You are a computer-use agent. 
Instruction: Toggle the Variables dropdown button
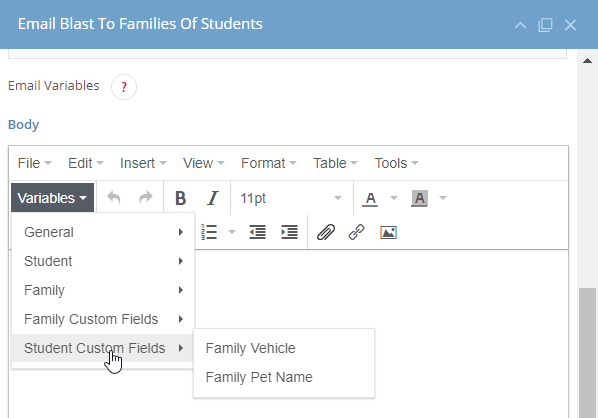click(x=53, y=198)
